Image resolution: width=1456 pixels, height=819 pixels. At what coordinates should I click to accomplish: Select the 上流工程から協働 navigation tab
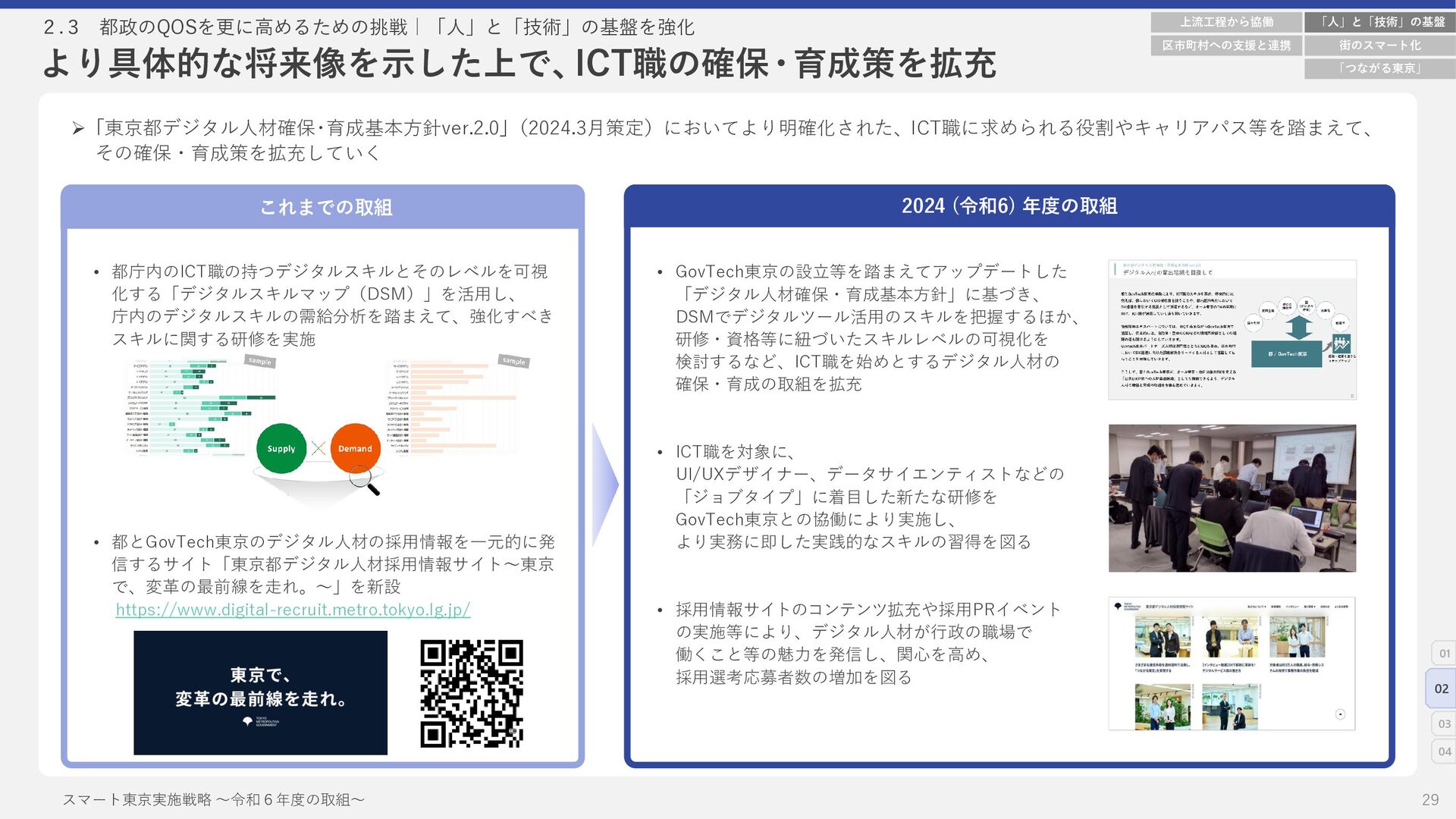tap(1226, 22)
